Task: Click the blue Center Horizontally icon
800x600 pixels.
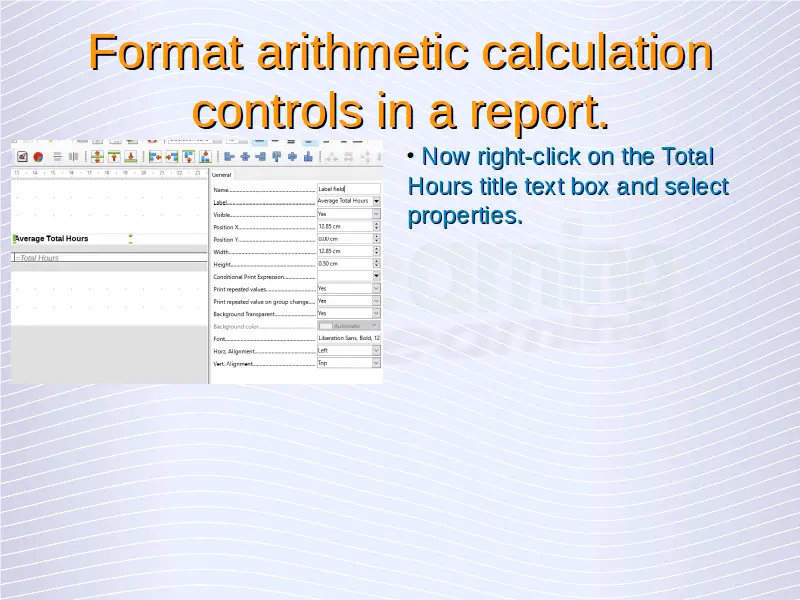Action: click(245, 157)
